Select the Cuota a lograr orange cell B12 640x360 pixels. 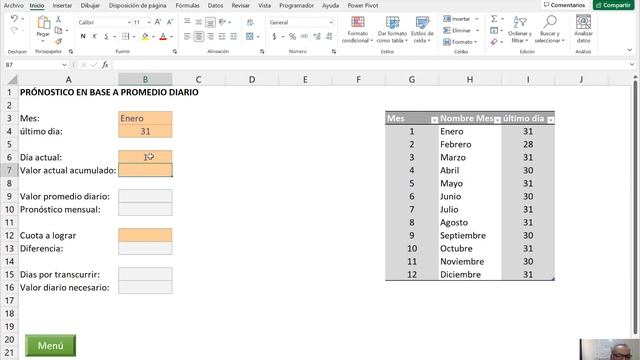145,235
